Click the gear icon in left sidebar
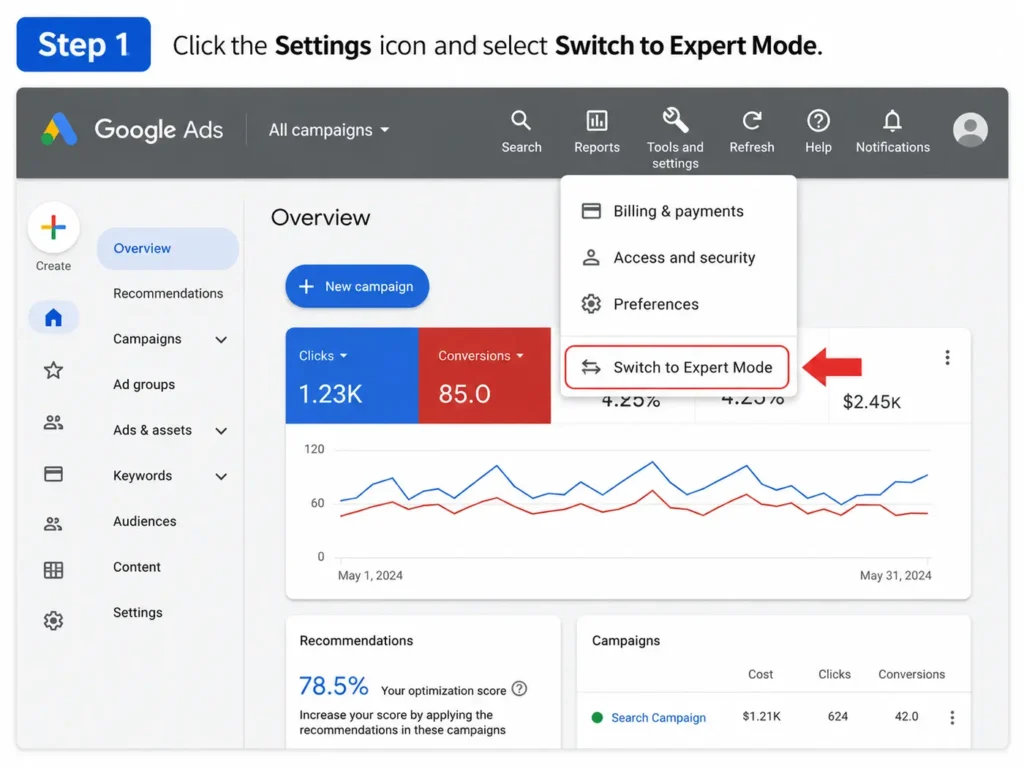This screenshot has width=1024, height=768. click(54, 620)
